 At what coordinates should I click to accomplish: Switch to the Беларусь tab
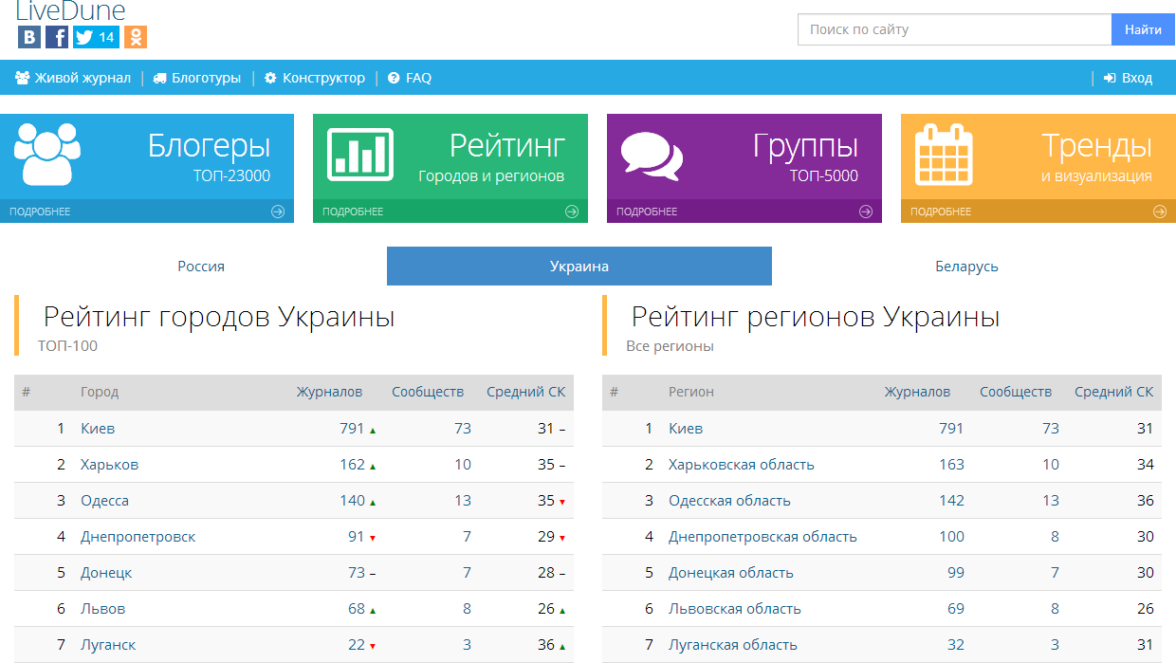[966, 267]
